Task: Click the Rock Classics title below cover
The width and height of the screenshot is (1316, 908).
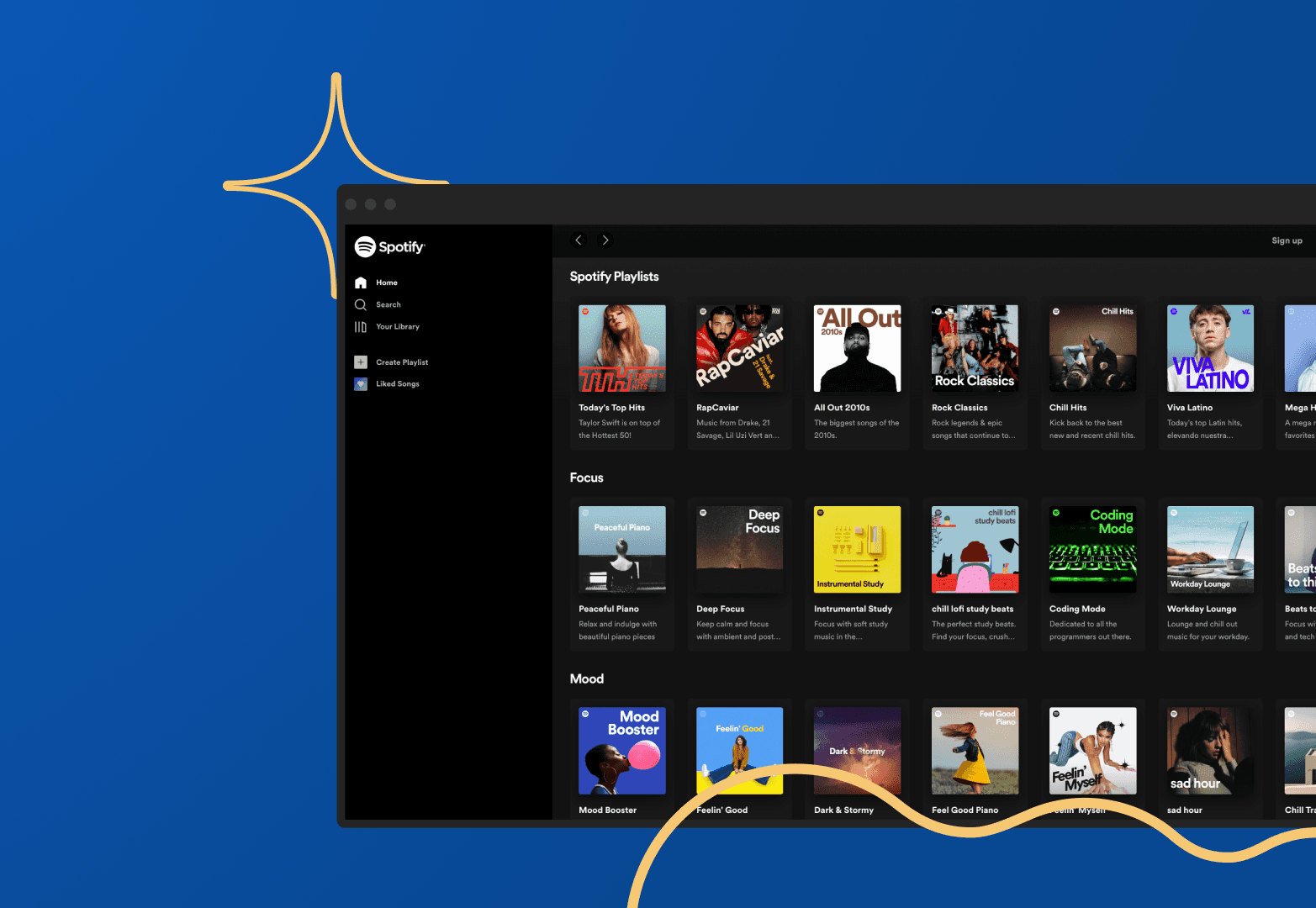Action: [x=959, y=408]
